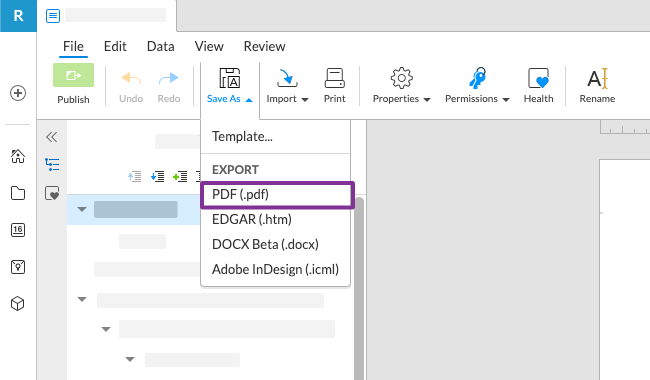The width and height of the screenshot is (650, 380).
Task: Collapse the second top-level outline section
Action: (82, 299)
